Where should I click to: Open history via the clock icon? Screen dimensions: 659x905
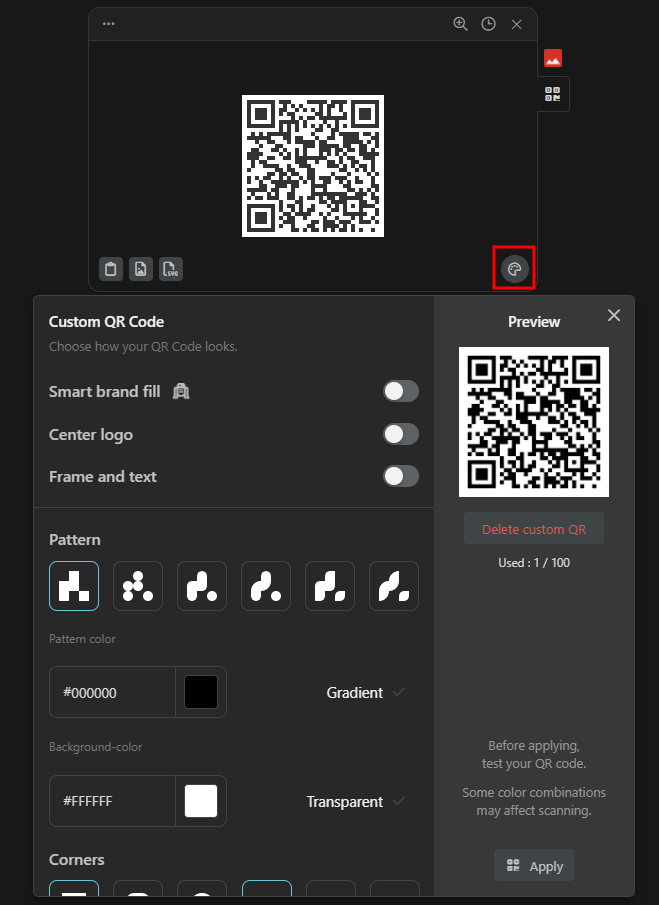[x=488, y=24]
